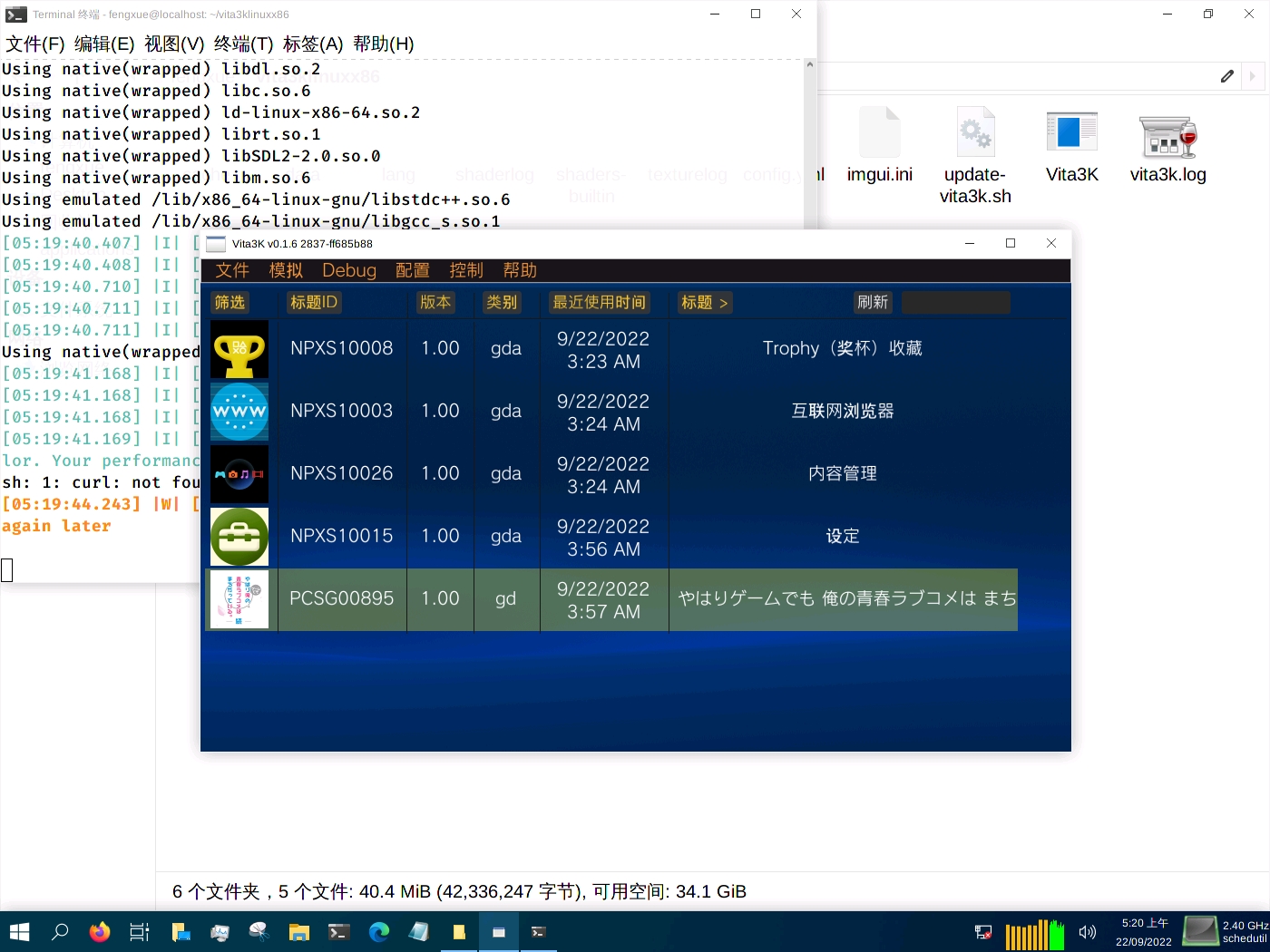Click the CPU usage graph in tray
This screenshot has height=952, width=1270.
click(x=1035, y=934)
